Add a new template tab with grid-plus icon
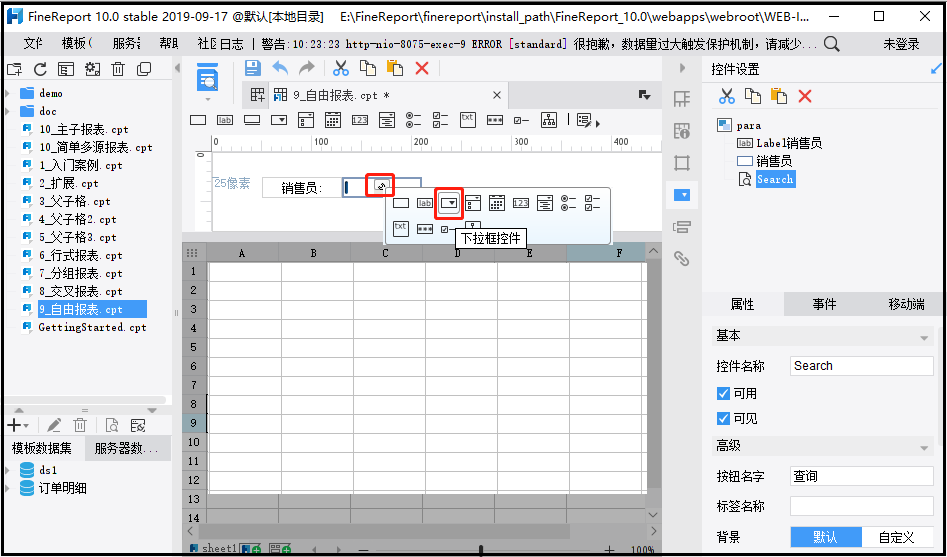 coord(258,95)
